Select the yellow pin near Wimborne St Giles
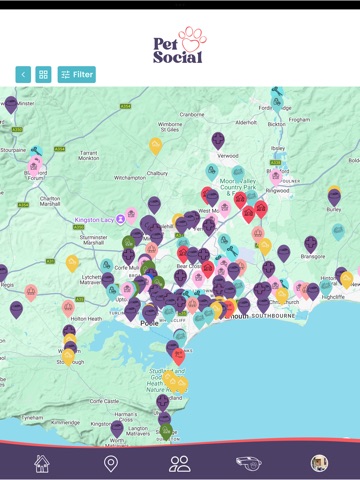Viewport: 360px width, 480px height. [155, 146]
